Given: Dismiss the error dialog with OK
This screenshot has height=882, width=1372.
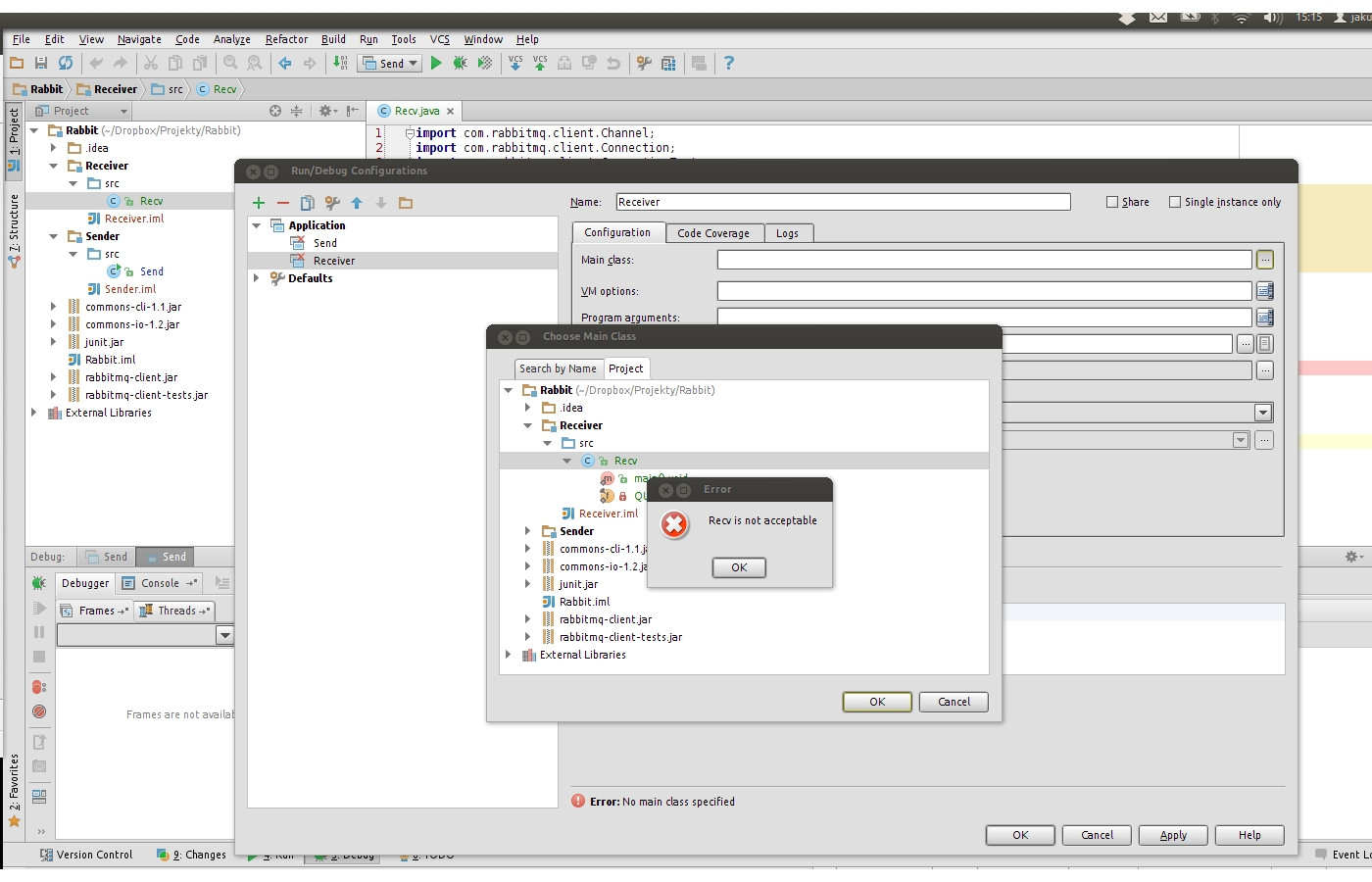Looking at the screenshot, I should point(739,567).
